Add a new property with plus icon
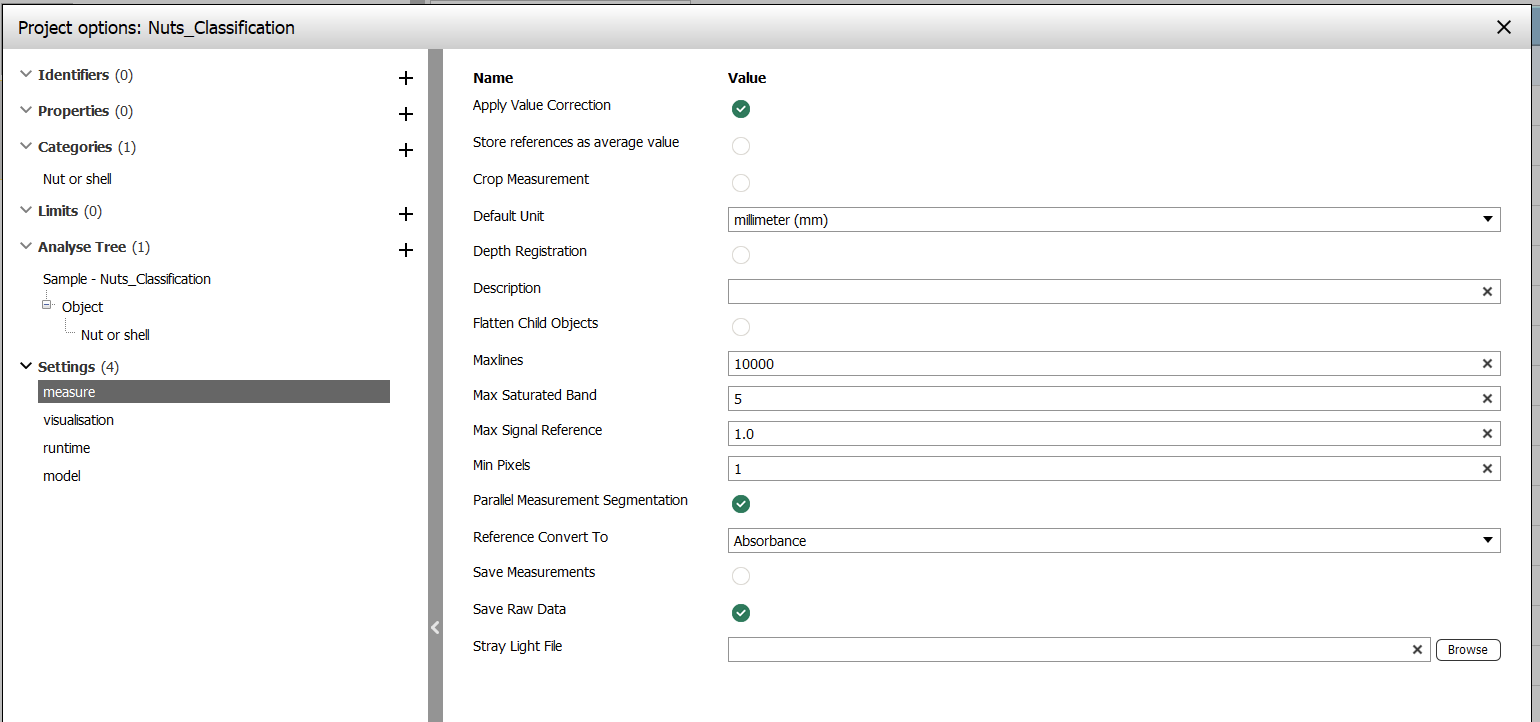Image resolution: width=1540 pixels, height=722 pixels. (406, 114)
